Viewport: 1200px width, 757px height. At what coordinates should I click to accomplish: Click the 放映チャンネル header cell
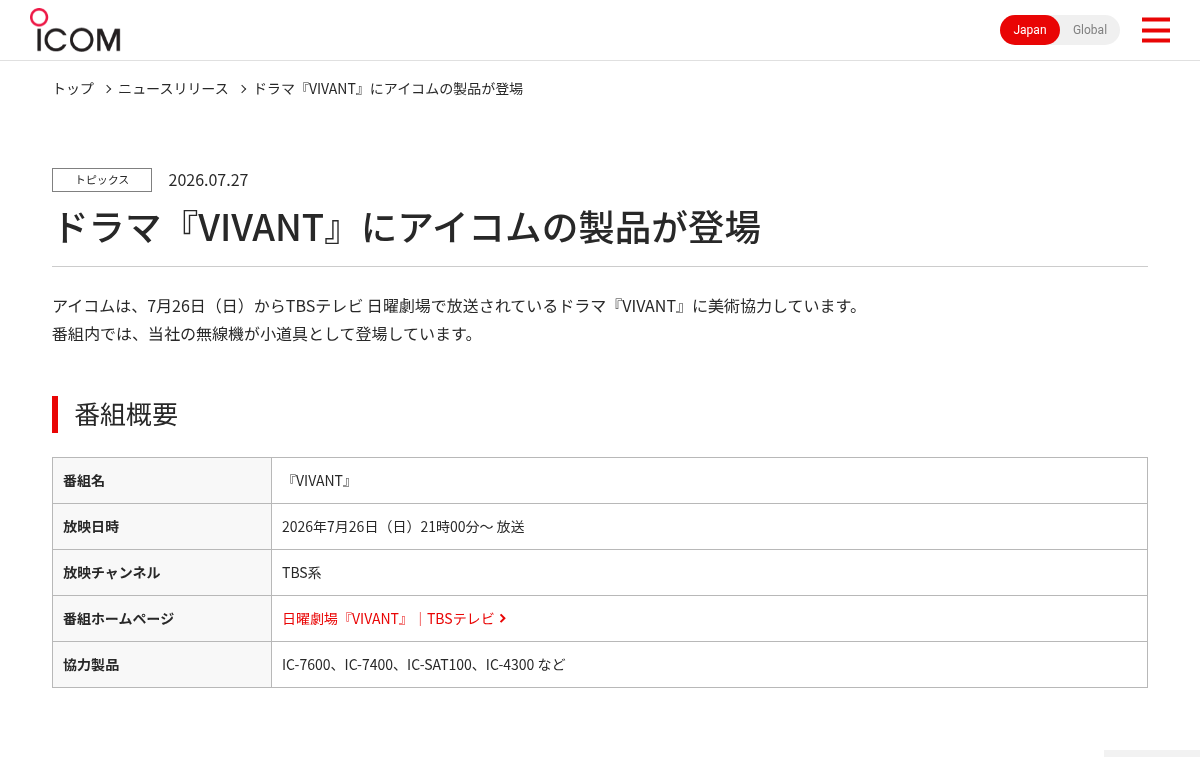(x=162, y=573)
